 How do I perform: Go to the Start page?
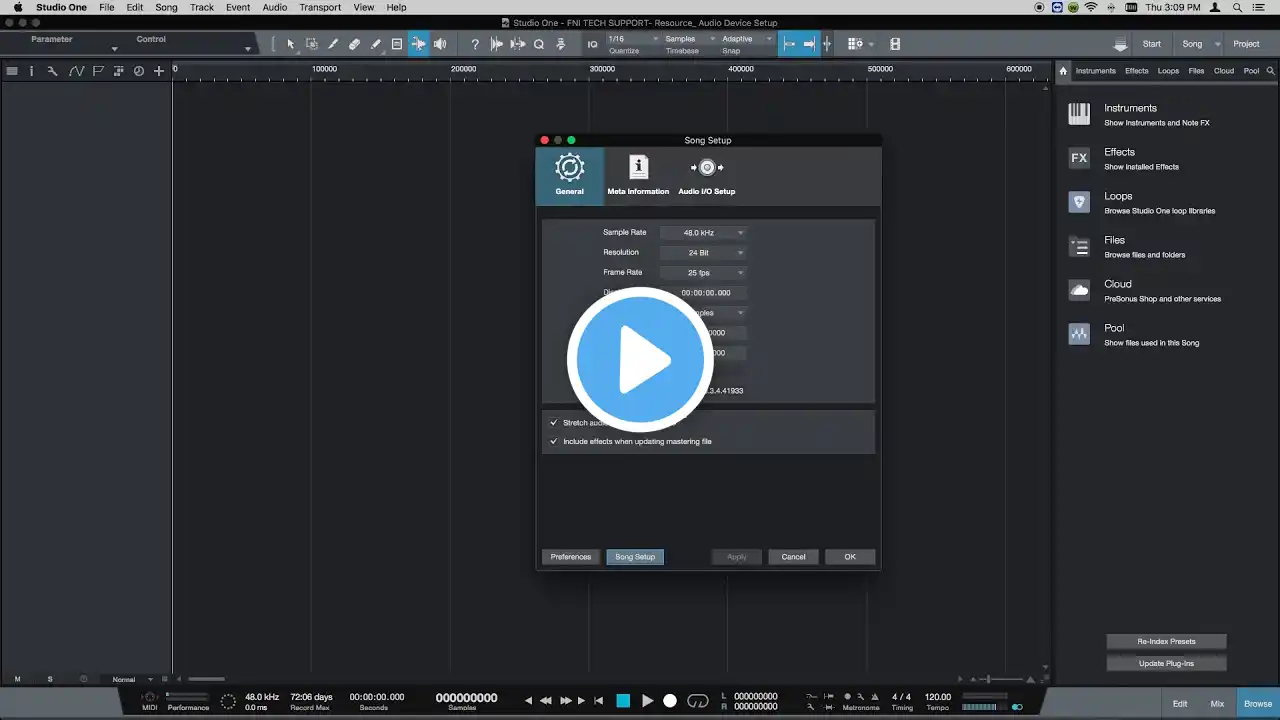pyautogui.click(x=1152, y=44)
